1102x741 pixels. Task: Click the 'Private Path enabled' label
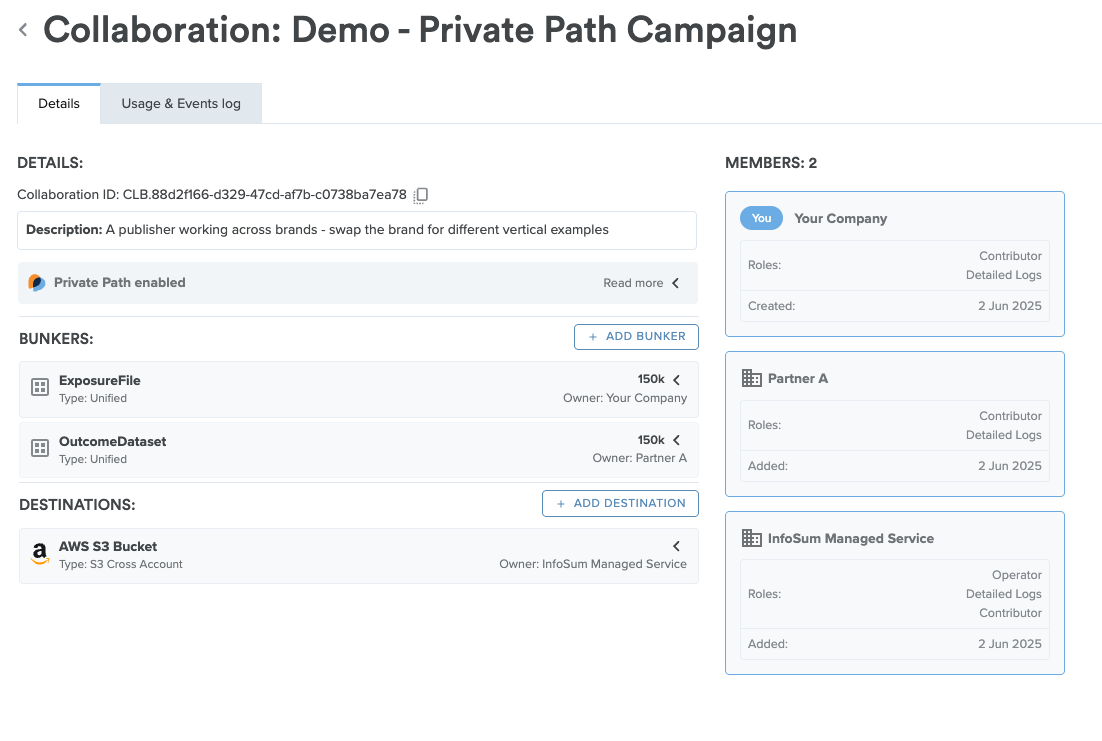119,283
